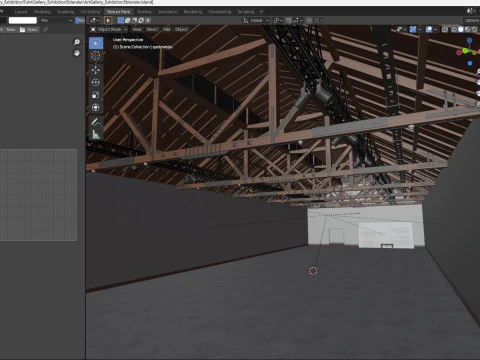This screenshot has height=360, width=480.
Task: Click the 3D cursor in the viewport floor
Action: click(x=313, y=271)
